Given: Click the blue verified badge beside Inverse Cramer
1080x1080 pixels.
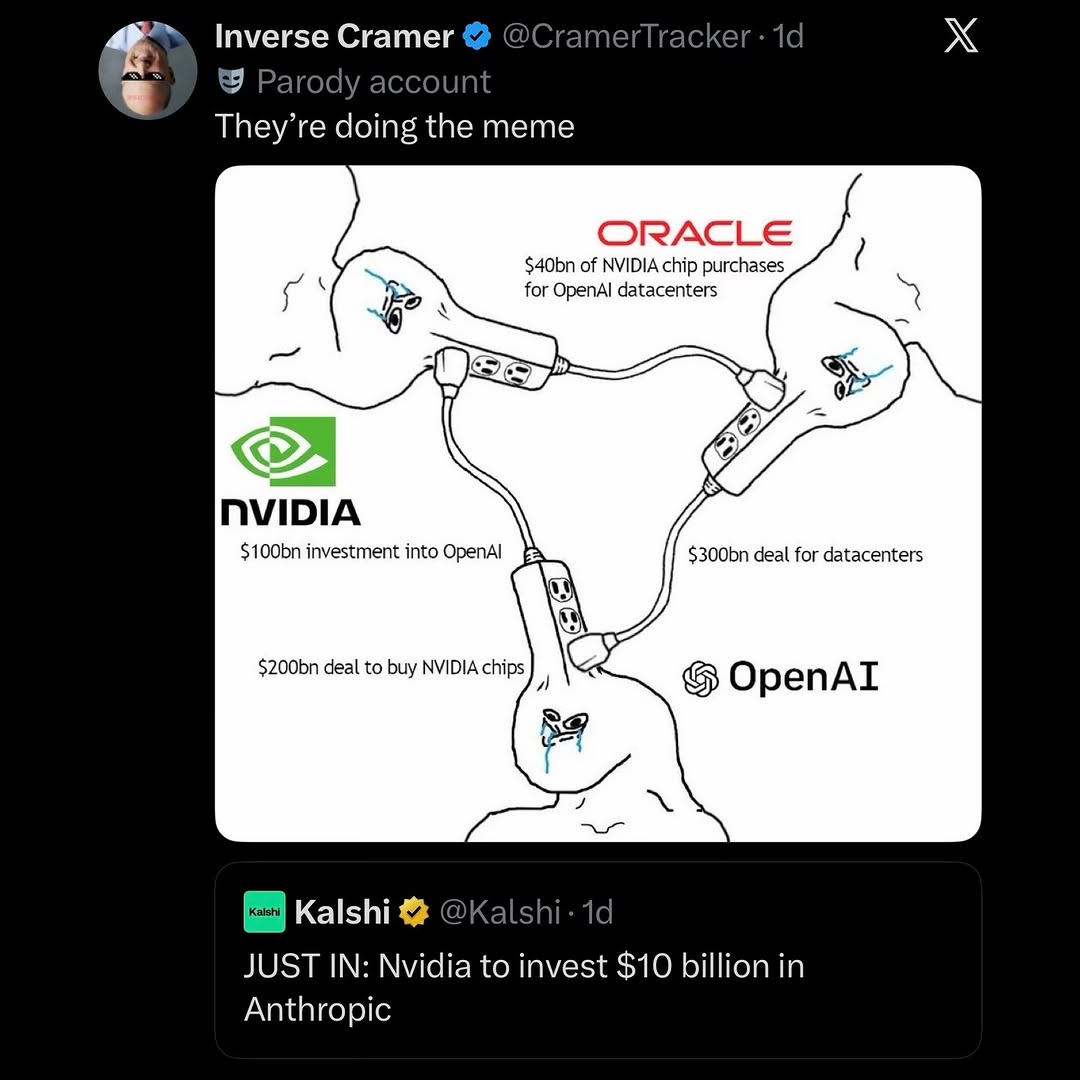Looking at the screenshot, I should (x=477, y=37).
